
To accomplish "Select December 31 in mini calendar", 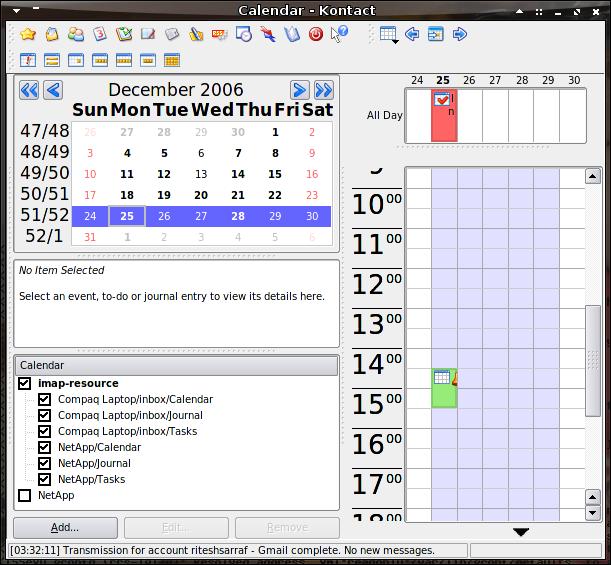I will (x=90, y=237).
